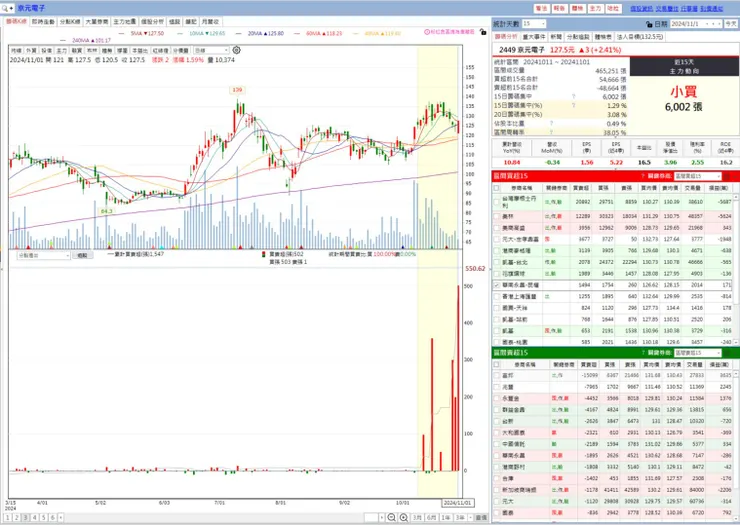Select all in buyer table header checkbox
Viewport: 740px width, 525px height.
496,188
